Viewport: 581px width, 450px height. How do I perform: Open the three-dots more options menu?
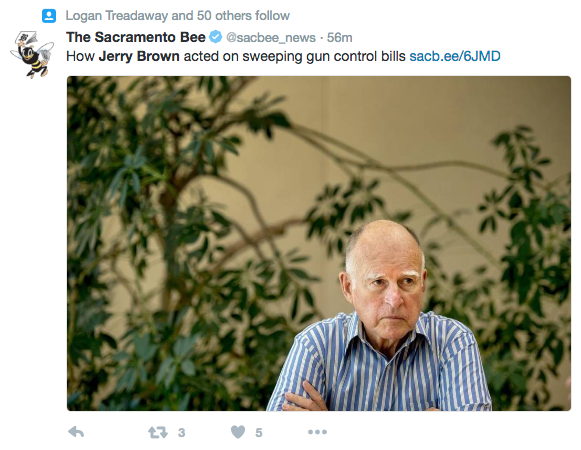tap(318, 432)
